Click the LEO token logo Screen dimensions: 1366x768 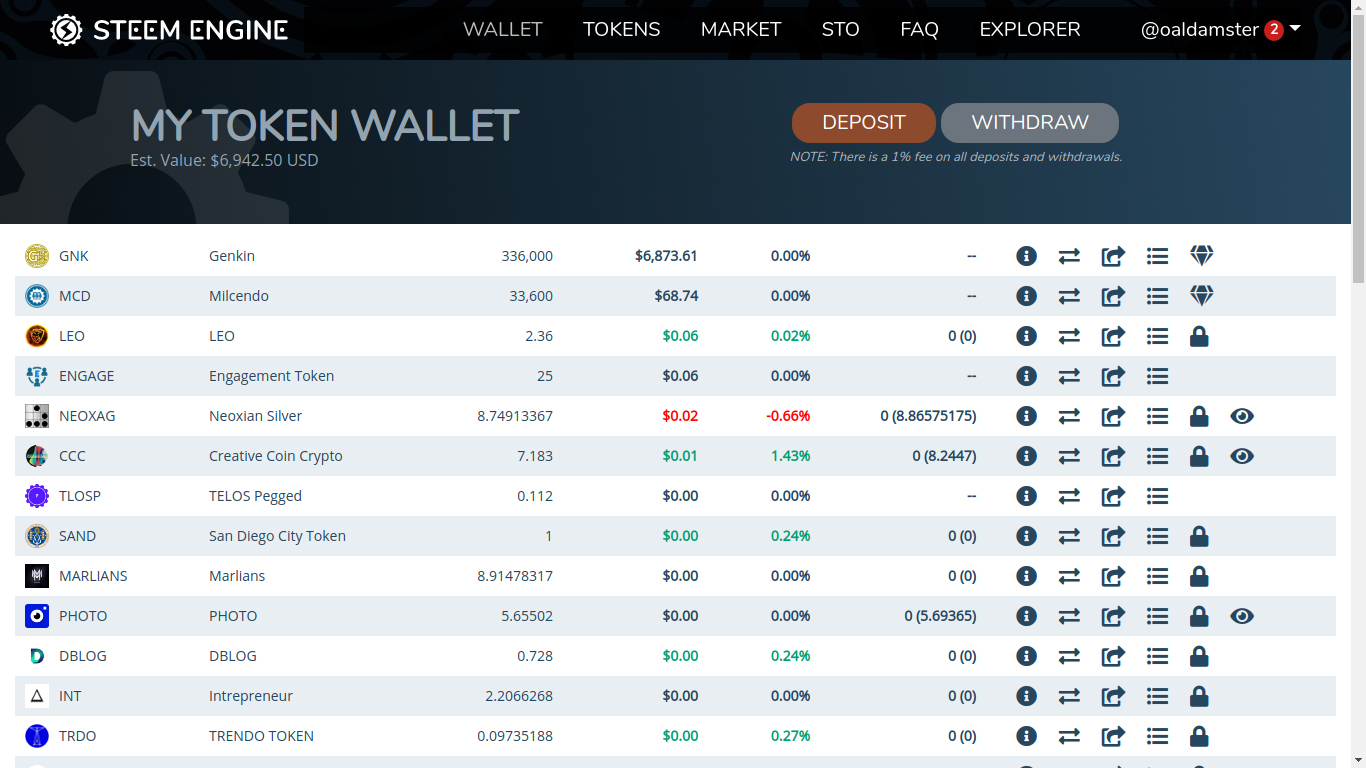[x=37, y=336]
